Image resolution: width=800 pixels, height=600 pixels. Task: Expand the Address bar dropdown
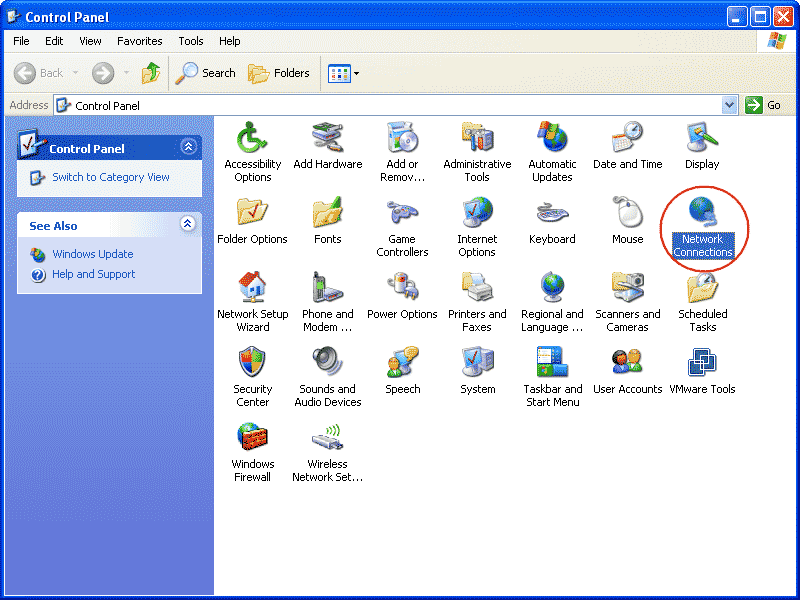[x=730, y=105]
